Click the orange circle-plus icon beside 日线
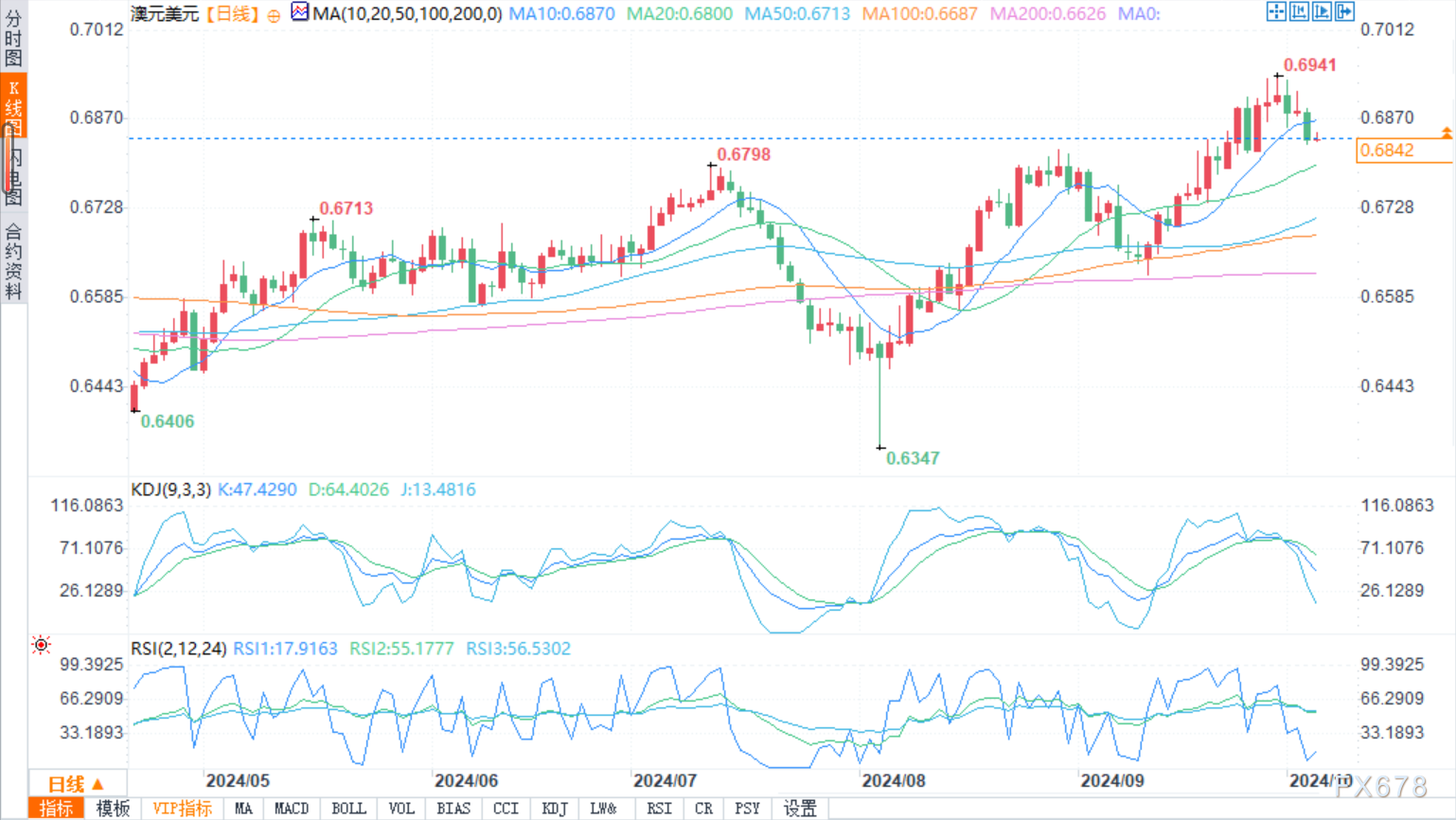 [x=274, y=15]
